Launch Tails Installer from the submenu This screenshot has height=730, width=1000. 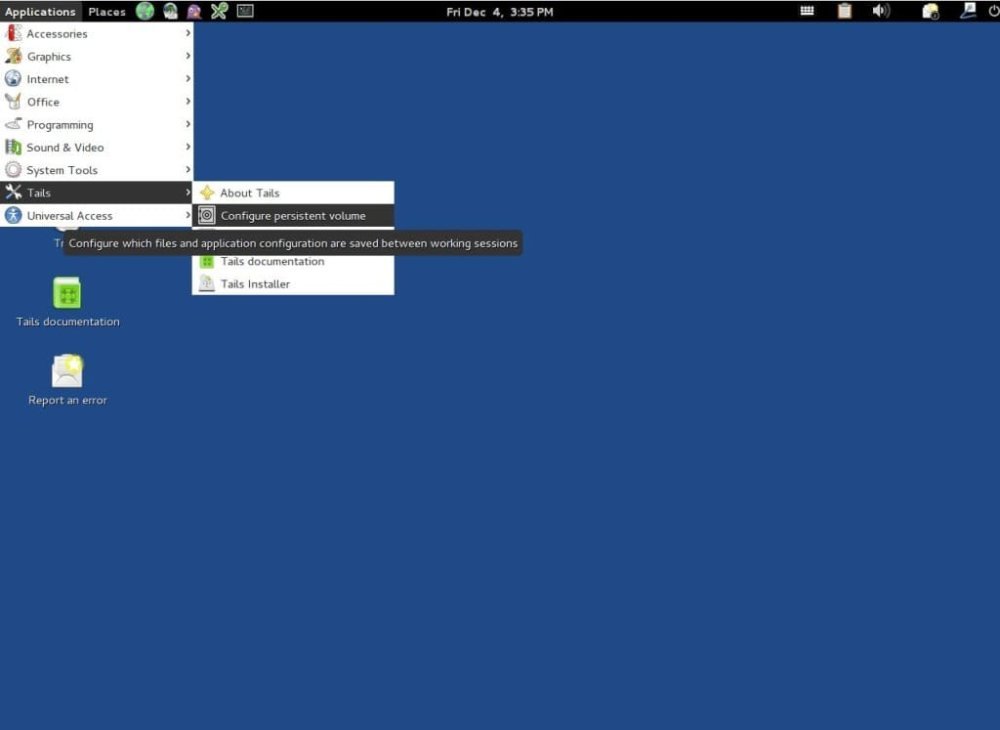(x=293, y=284)
